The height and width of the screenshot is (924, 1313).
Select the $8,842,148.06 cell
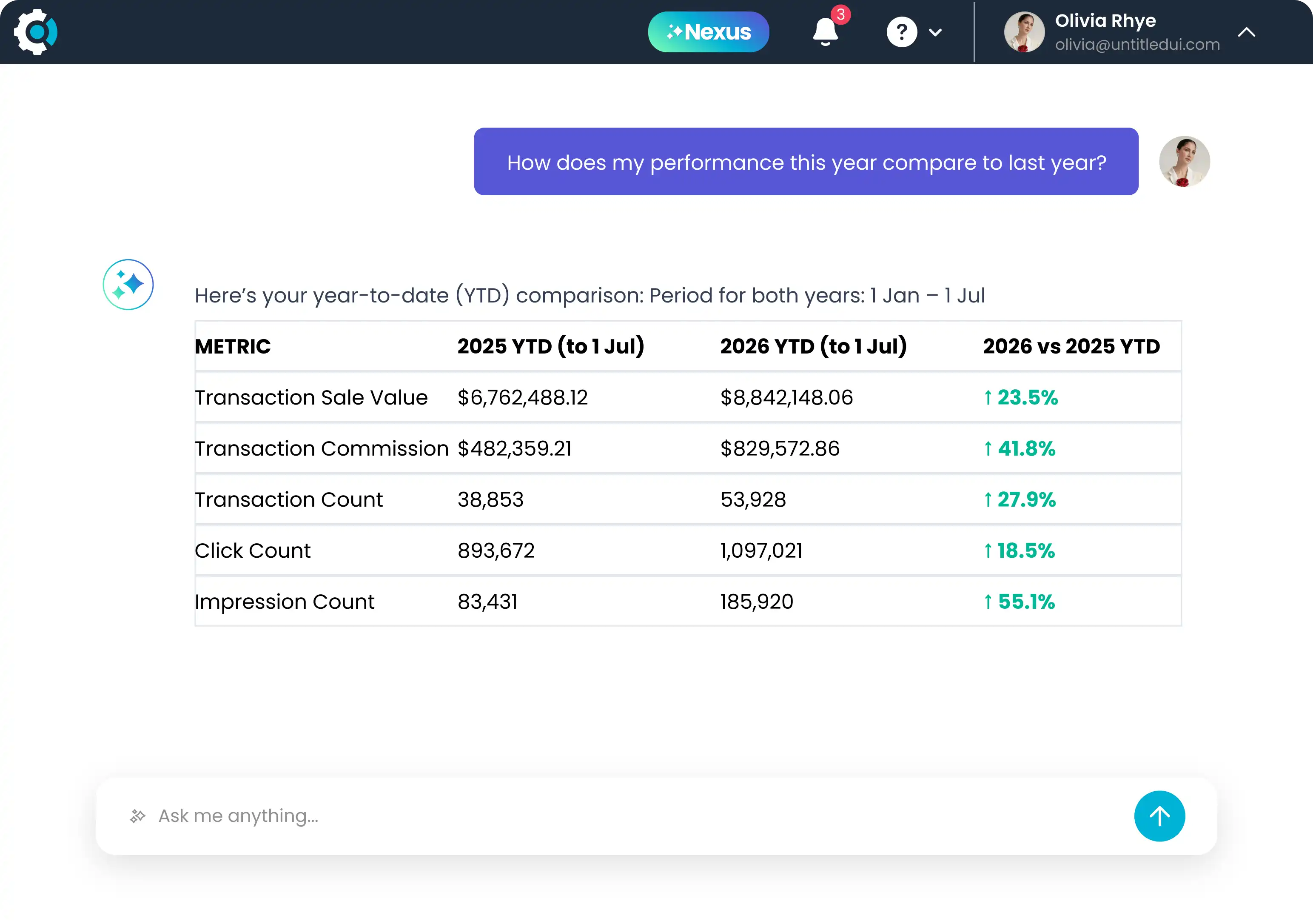point(786,397)
